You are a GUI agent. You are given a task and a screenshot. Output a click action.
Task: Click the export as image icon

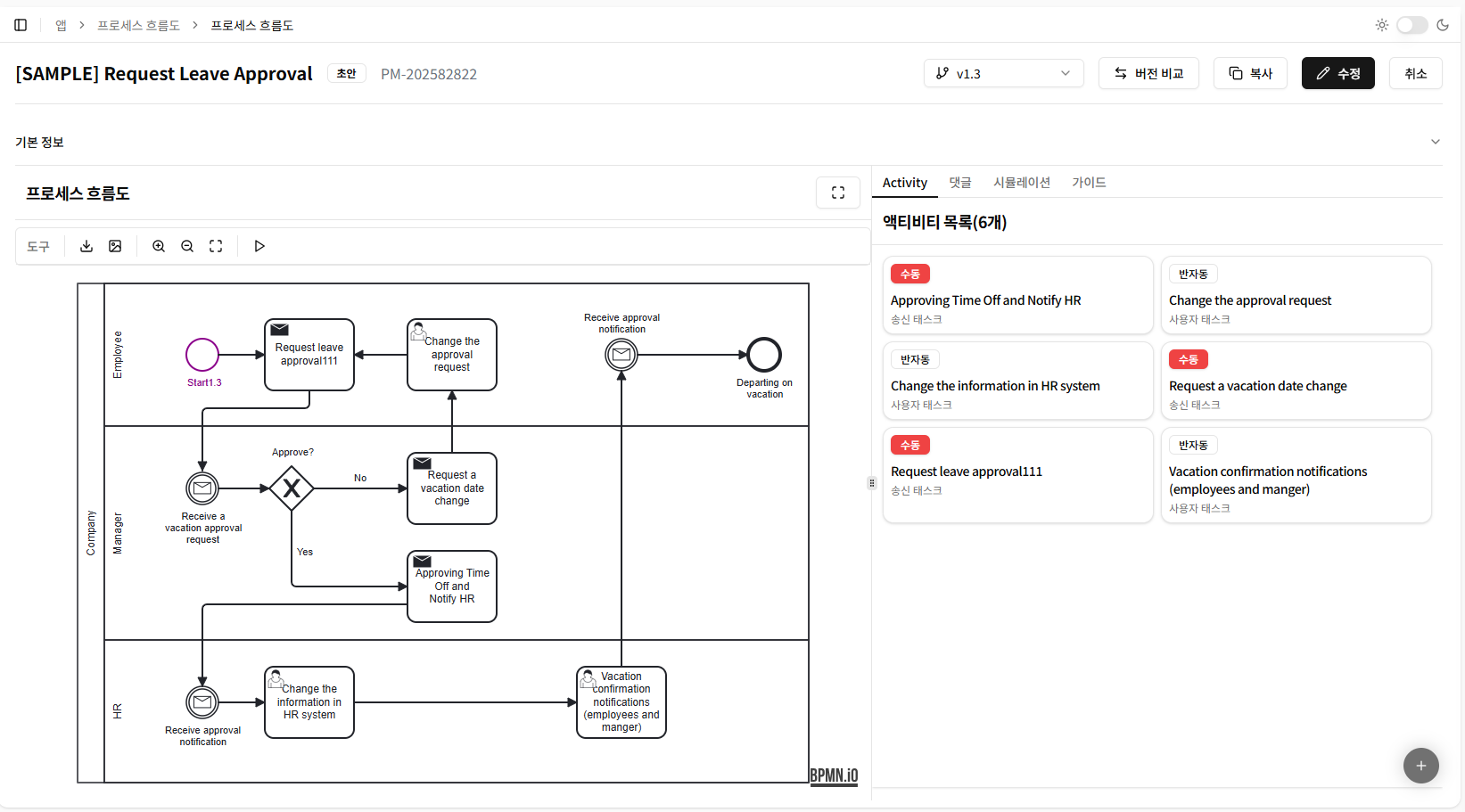click(115, 246)
